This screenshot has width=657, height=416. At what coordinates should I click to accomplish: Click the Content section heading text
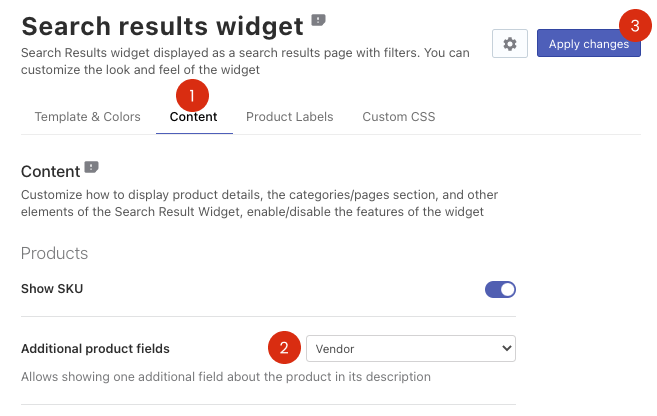50,172
